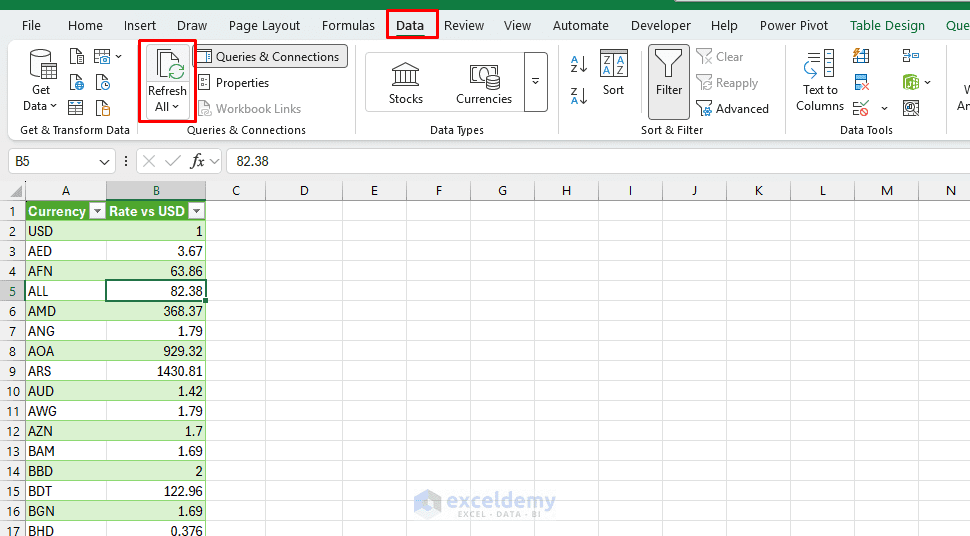The width and height of the screenshot is (970, 536).
Task: Click the Select All corner triangle
Action: [x=17, y=191]
